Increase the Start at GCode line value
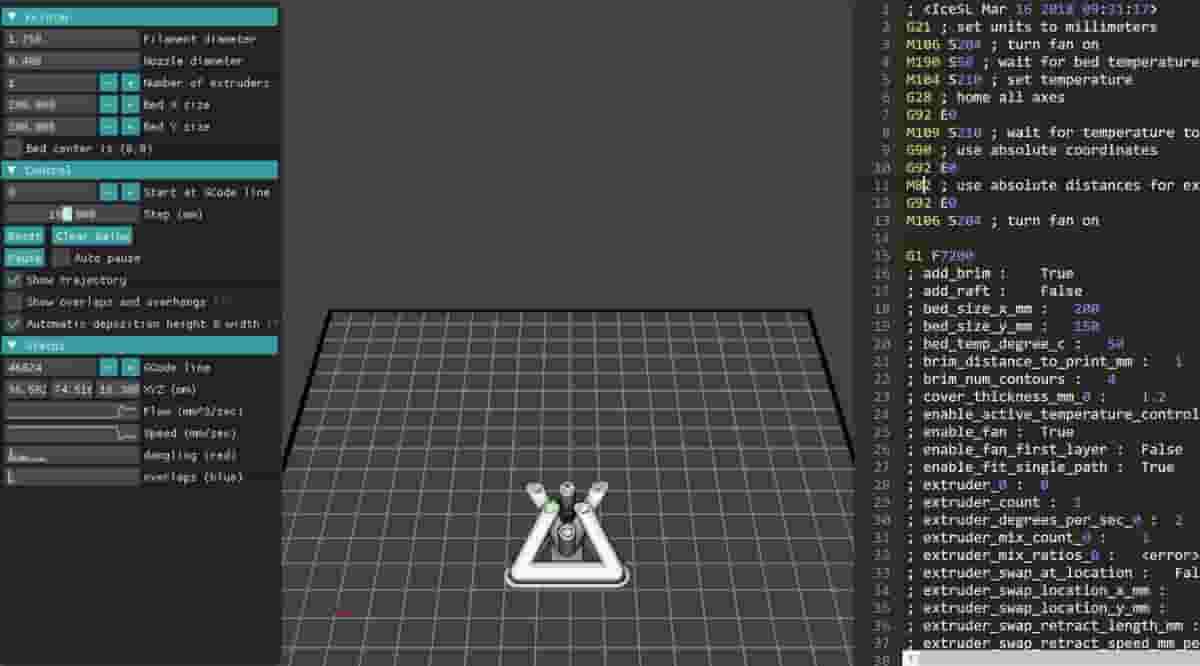This screenshot has height=666, width=1200. [130, 192]
